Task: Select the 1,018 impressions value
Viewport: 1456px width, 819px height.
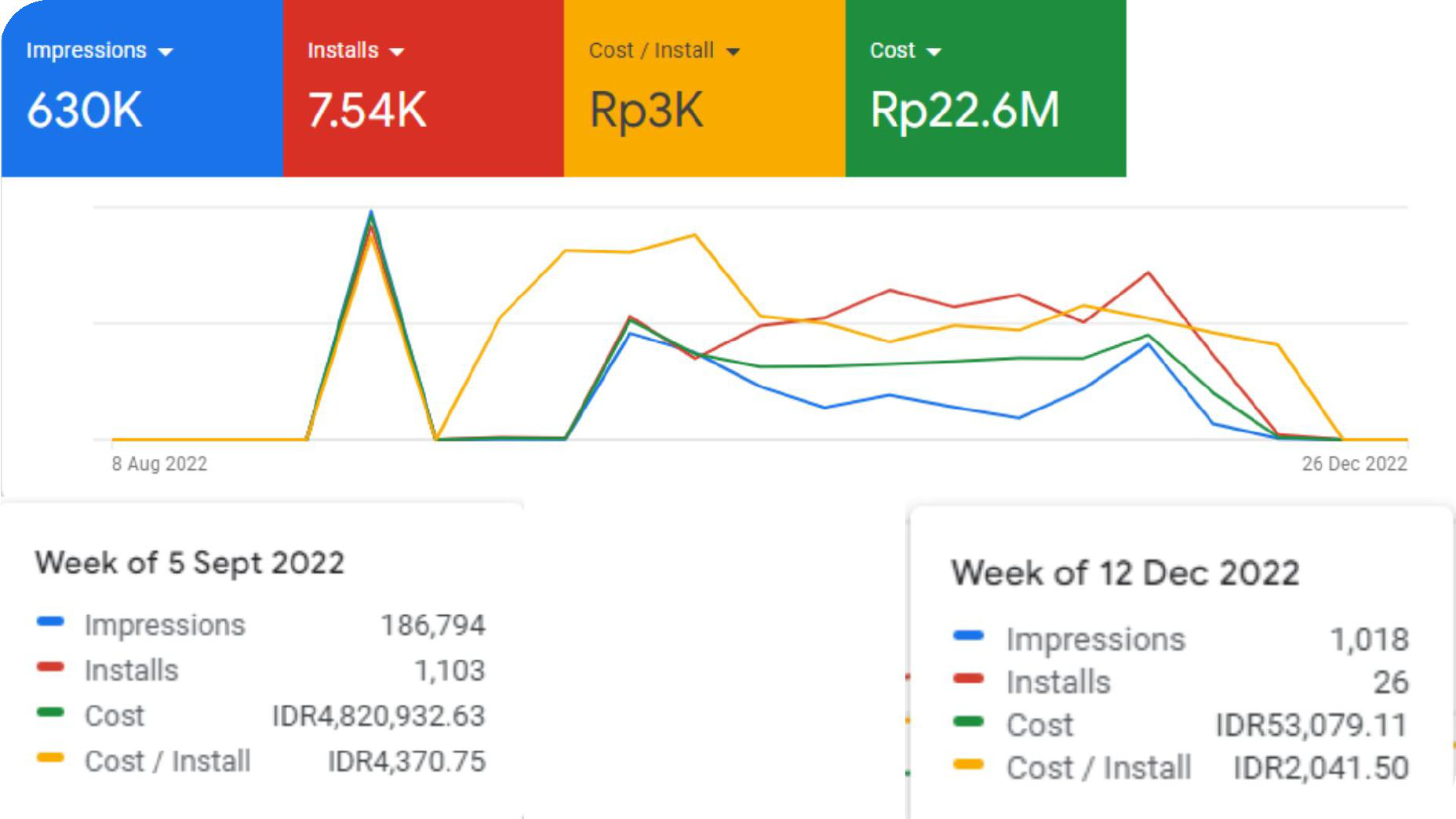Action: click(x=1370, y=640)
